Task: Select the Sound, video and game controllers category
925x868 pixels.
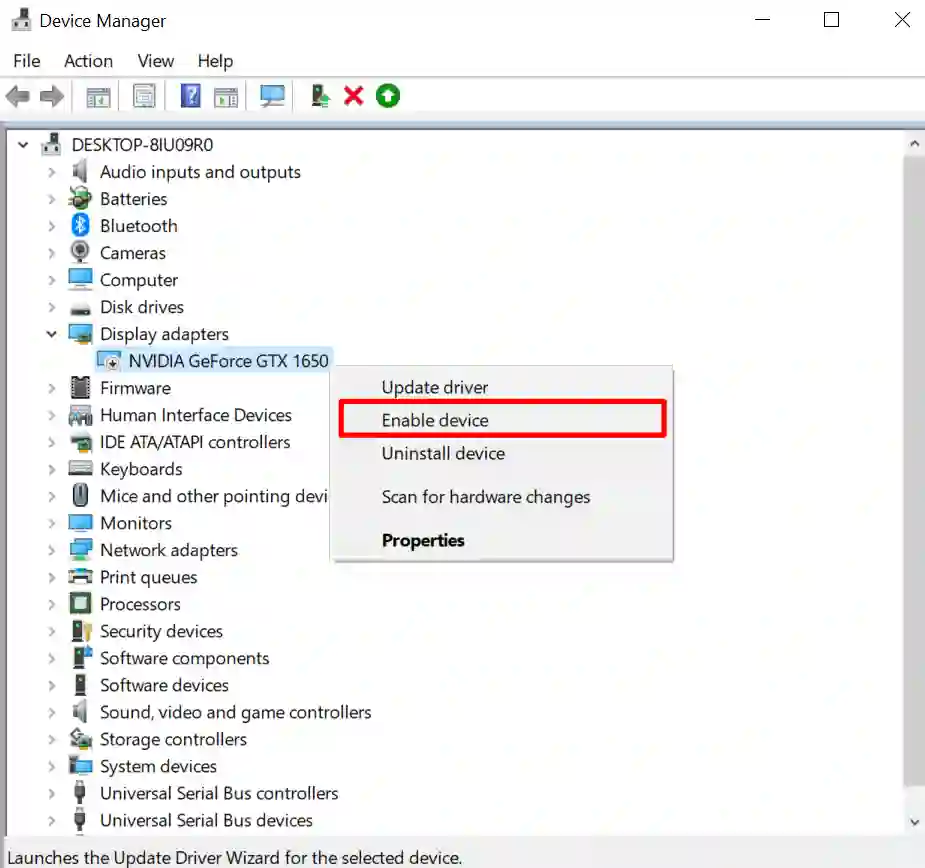Action: point(235,712)
